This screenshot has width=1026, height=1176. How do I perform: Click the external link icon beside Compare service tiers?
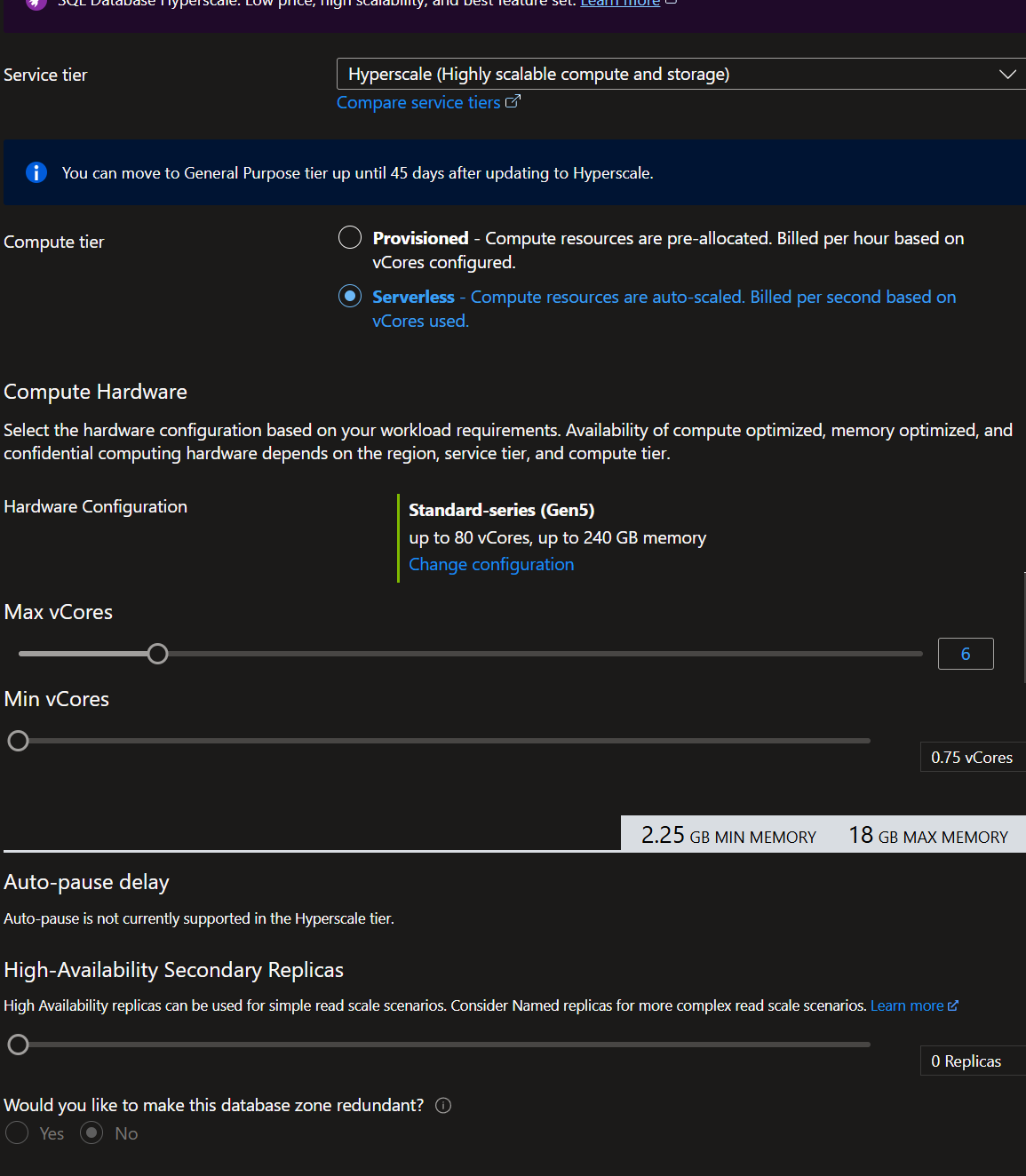[x=513, y=101]
